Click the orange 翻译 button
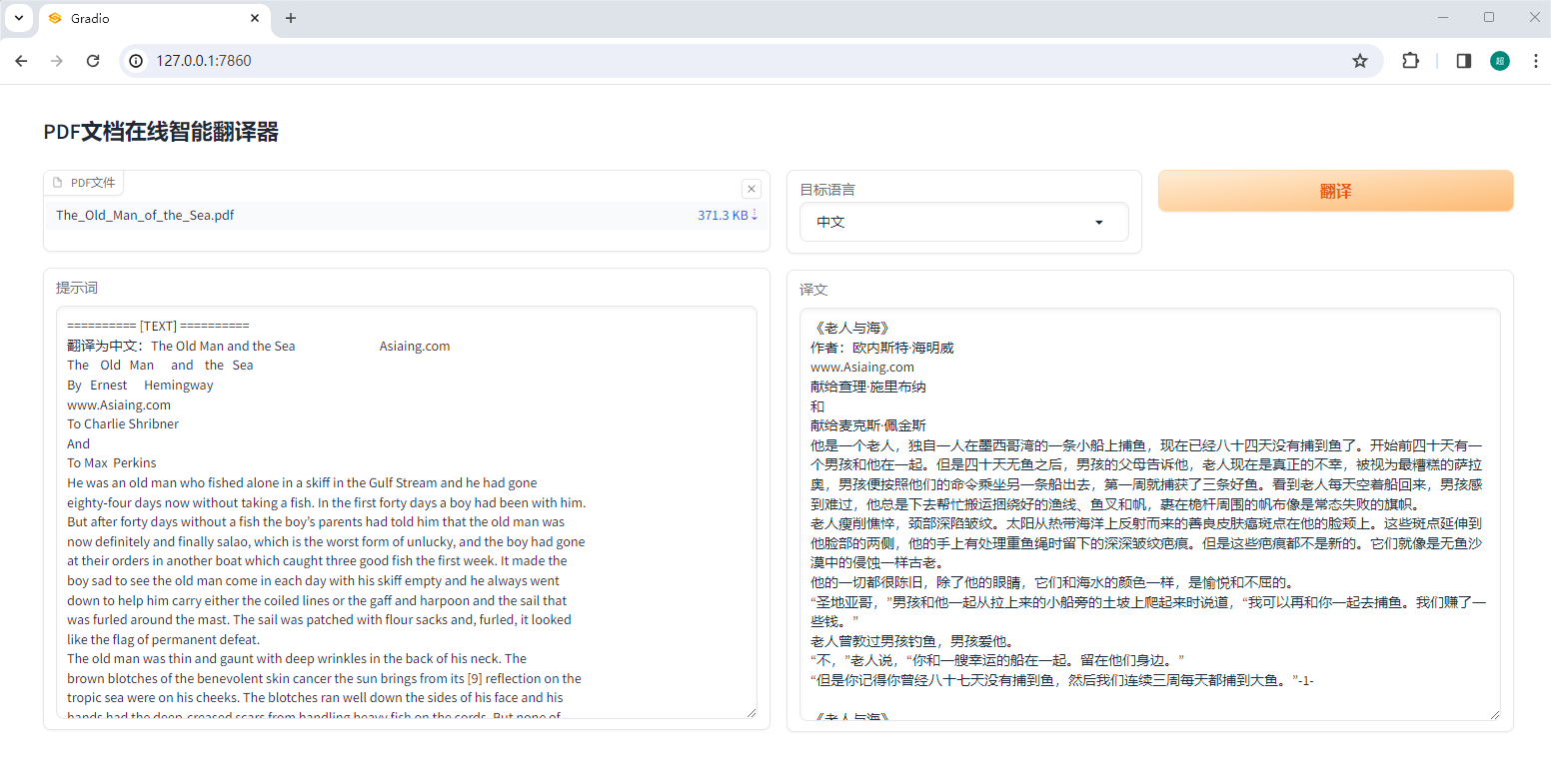The image size is (1551, 784). coord(1335,191)
